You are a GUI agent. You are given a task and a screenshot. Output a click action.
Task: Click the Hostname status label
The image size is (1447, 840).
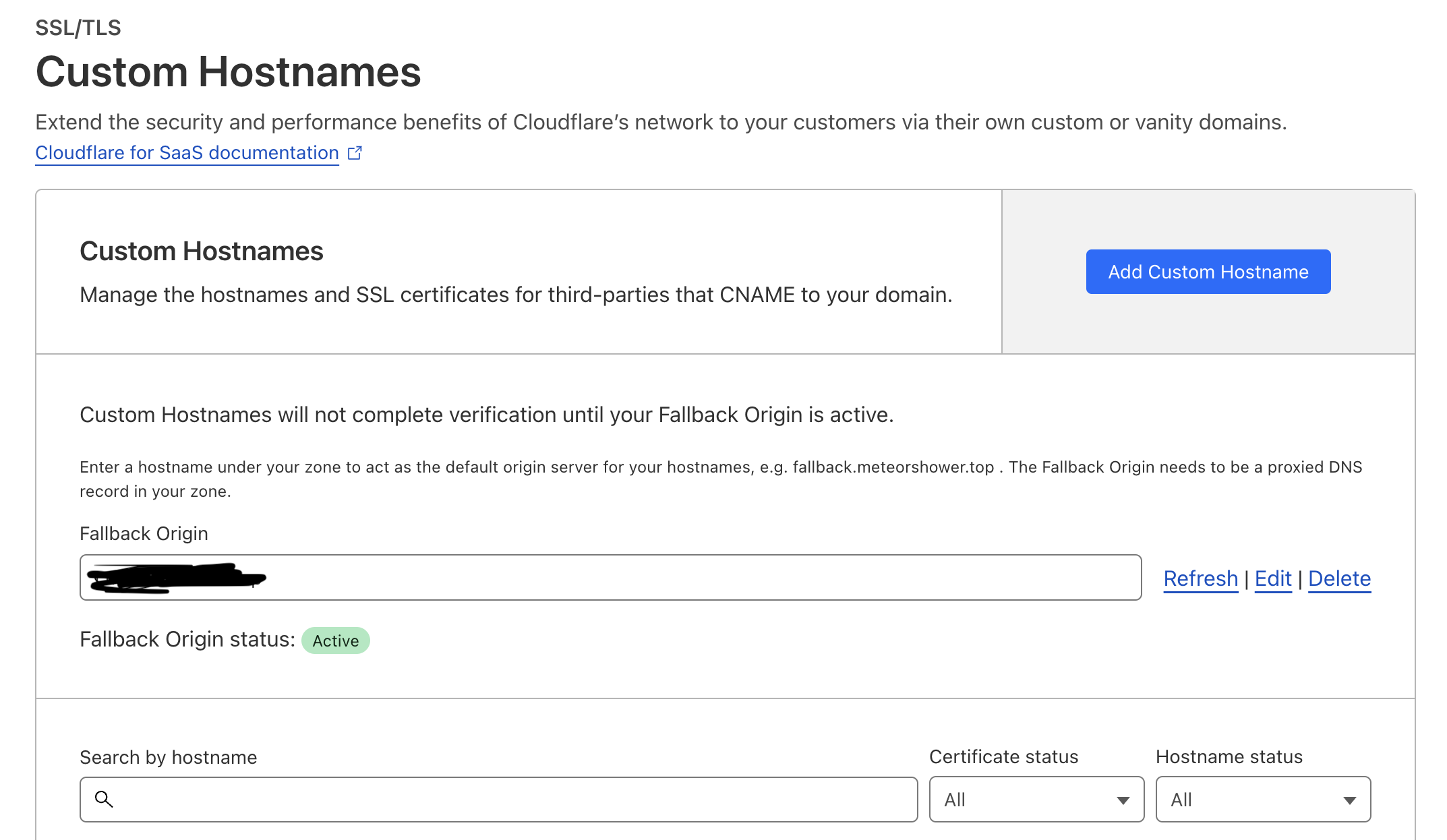1229,756
